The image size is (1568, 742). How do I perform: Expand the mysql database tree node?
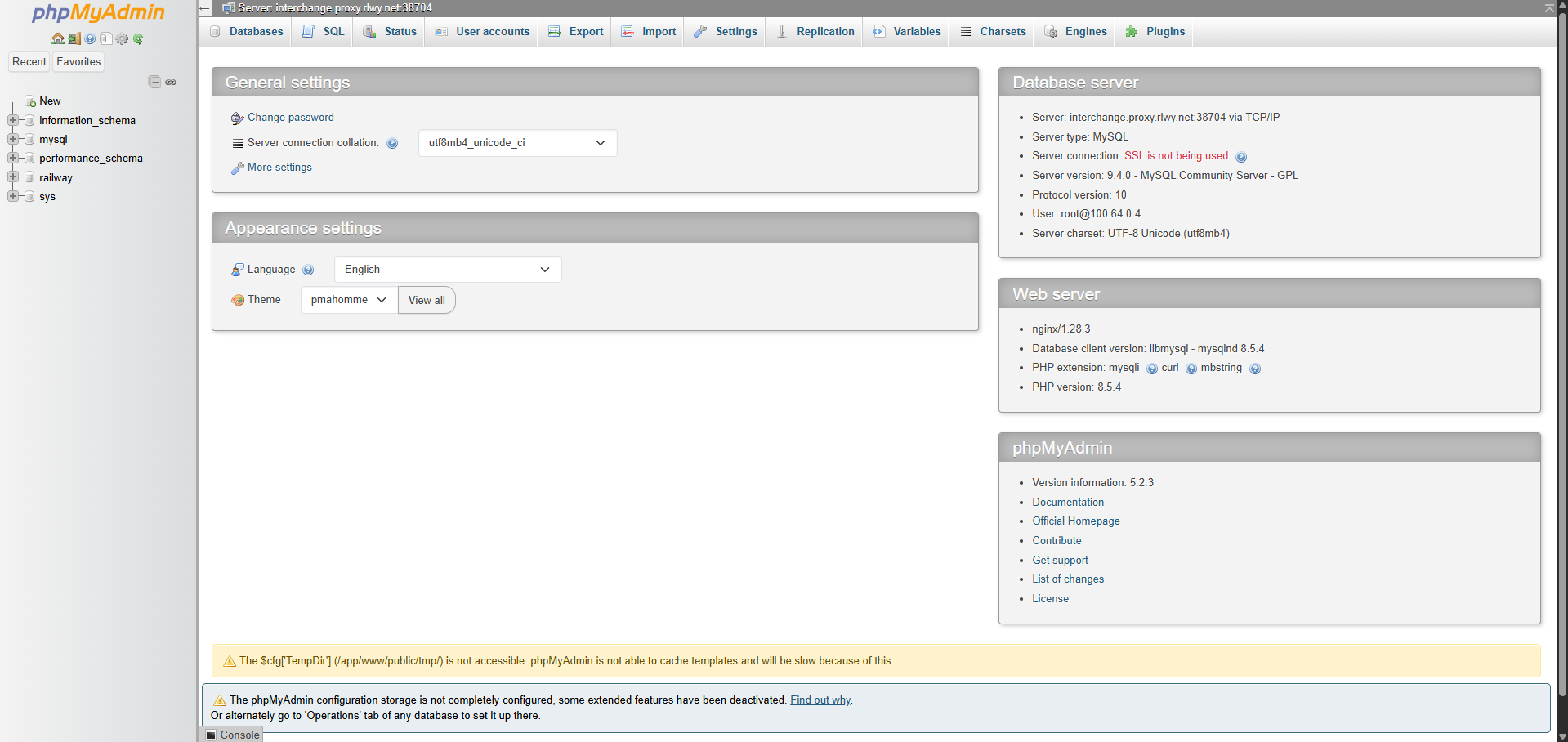click(x=12, y=140)
